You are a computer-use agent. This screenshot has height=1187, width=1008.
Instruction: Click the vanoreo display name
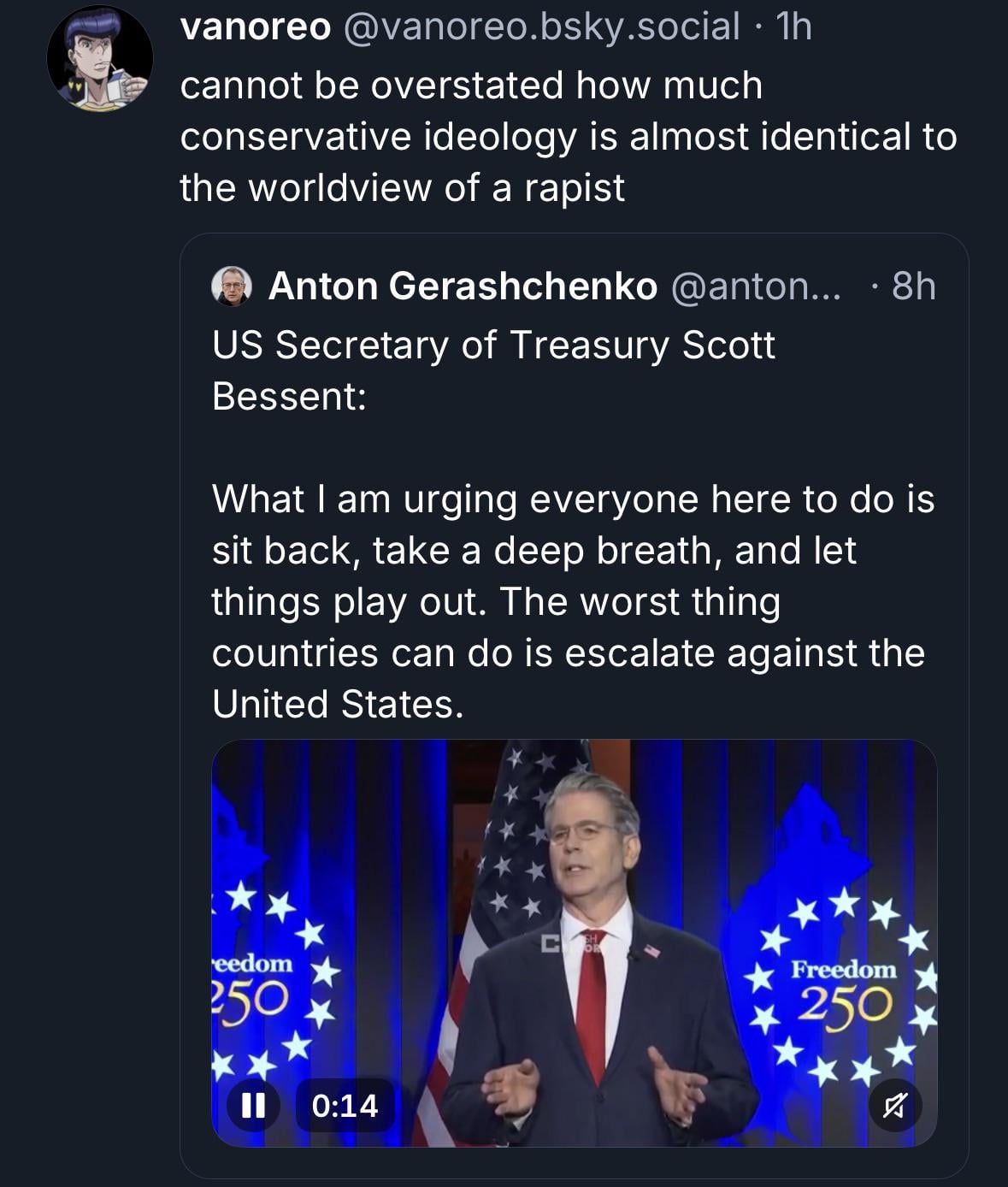(255, 27)
